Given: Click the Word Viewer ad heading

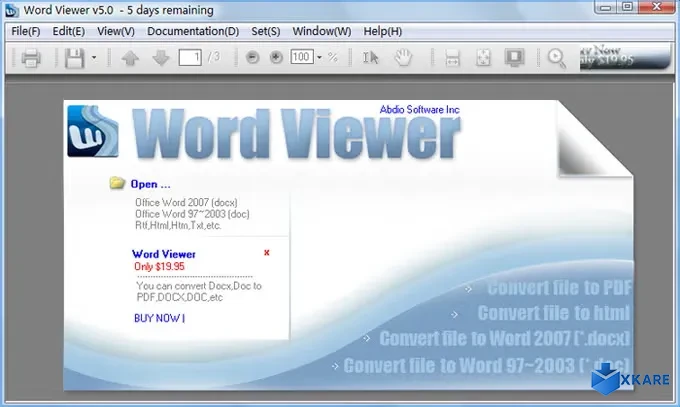Looking at the screenshot, I should 164,254.
